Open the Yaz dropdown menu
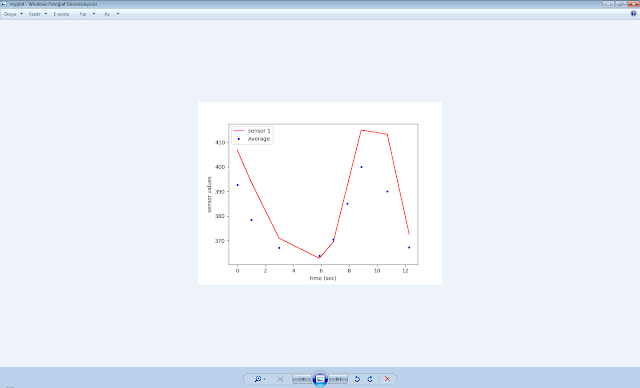Screen dimensions: 640x388 [x=87, y=14]
